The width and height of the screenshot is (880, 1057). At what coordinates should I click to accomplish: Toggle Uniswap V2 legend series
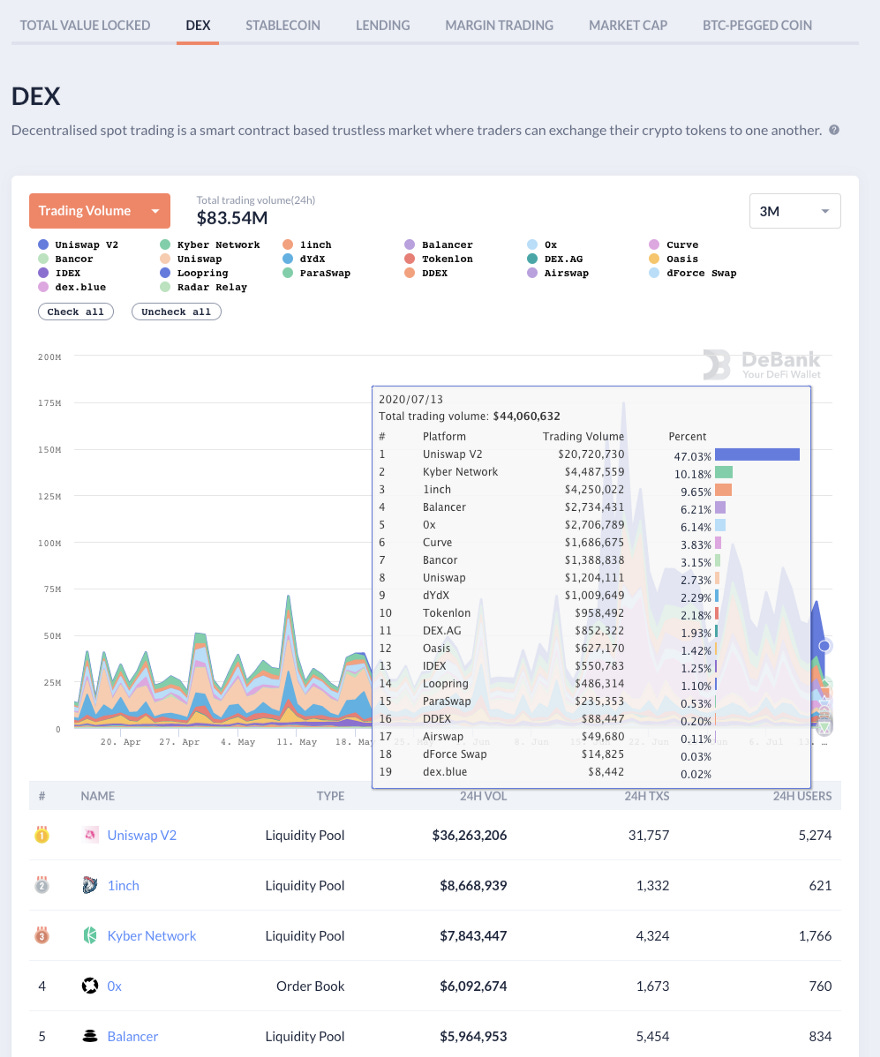pyautogui.click(x=78, y=245)
